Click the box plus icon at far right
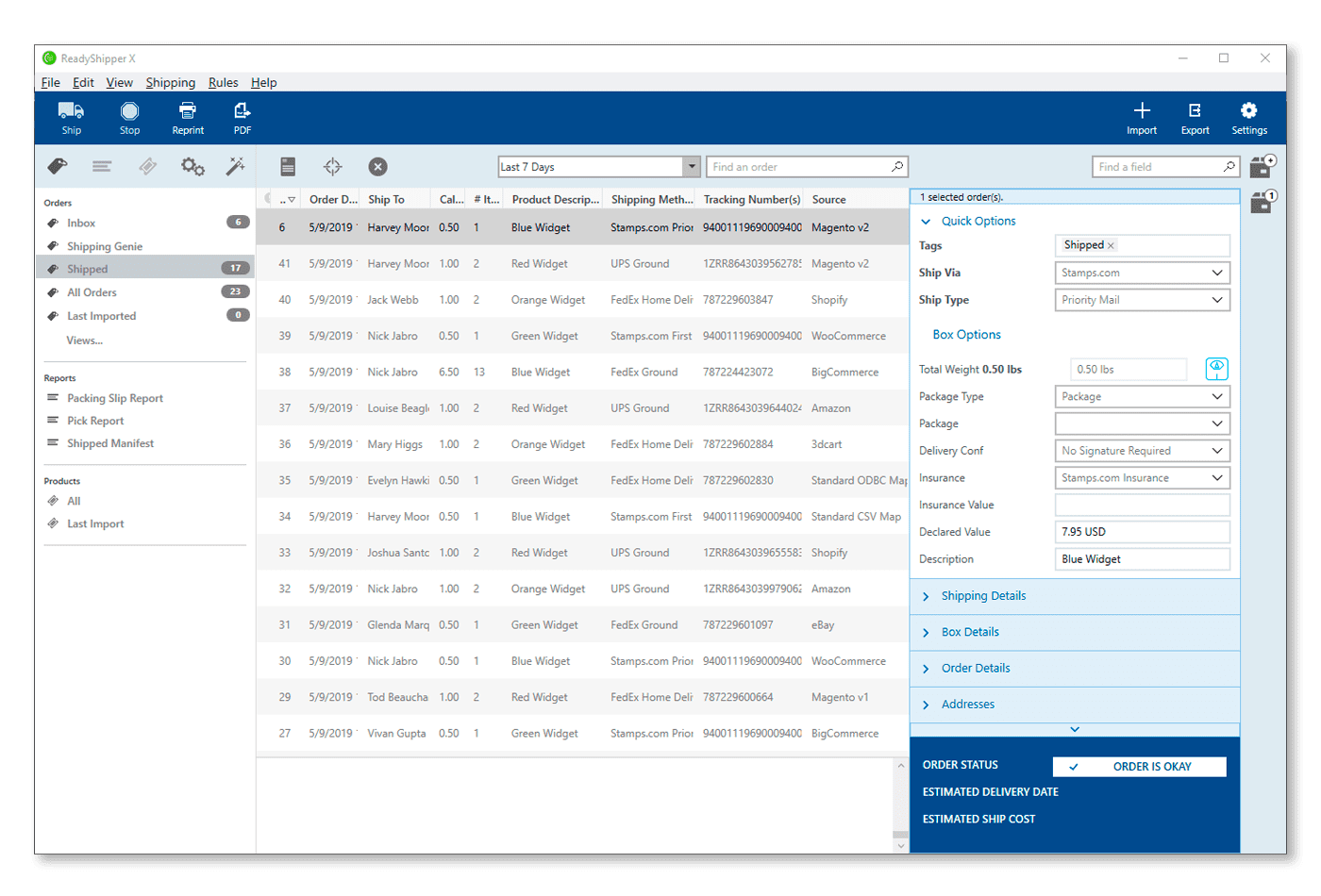1321x896 pixels. pyautogui.click(x=1262, y=167)
